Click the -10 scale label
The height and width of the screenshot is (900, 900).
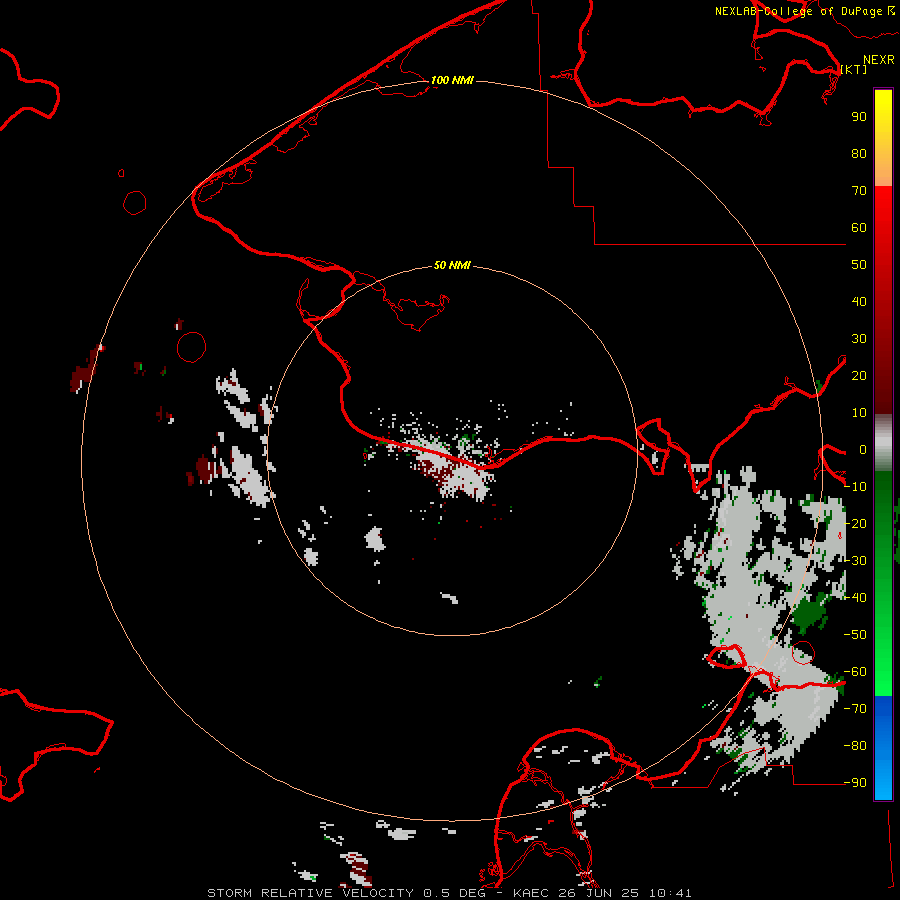[856, 487]
